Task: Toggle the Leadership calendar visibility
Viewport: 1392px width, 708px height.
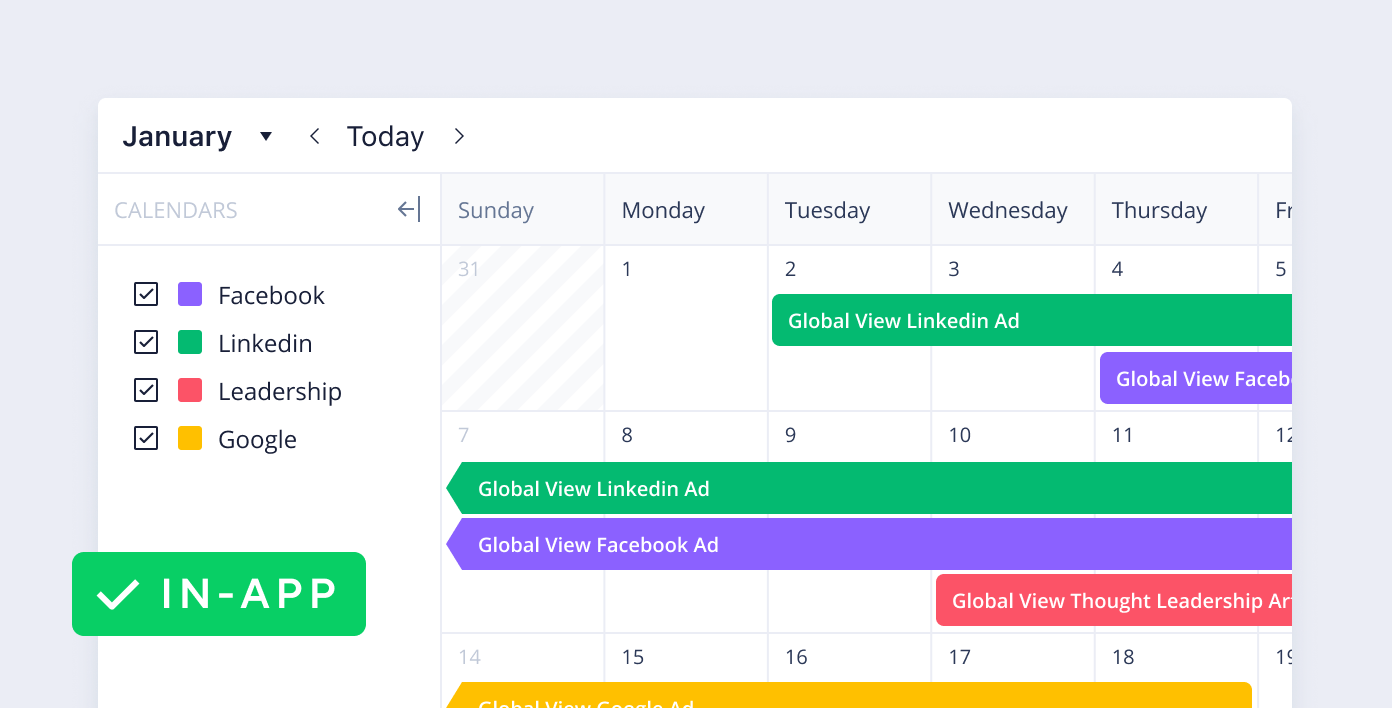Action: (146, 390)
